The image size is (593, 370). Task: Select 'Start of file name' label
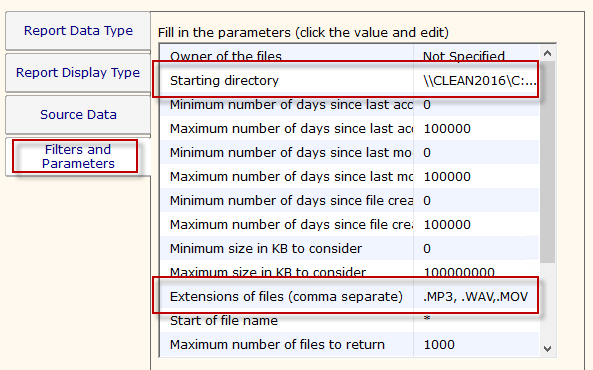[224, 321]
